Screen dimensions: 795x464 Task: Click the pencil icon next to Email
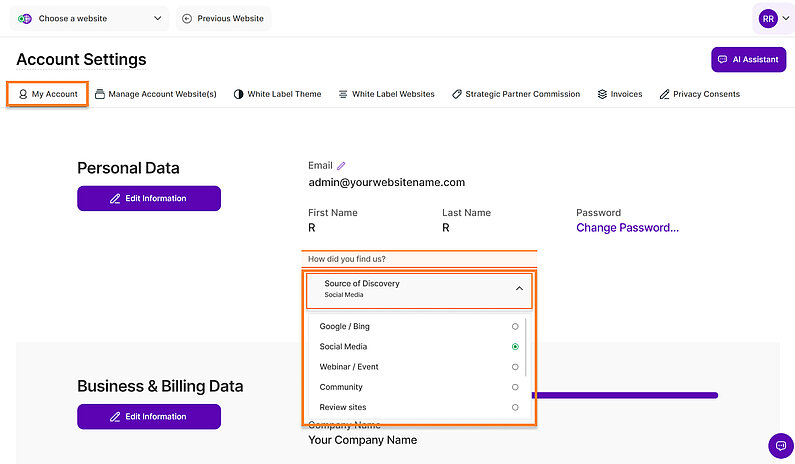click(x=341, y=166)
